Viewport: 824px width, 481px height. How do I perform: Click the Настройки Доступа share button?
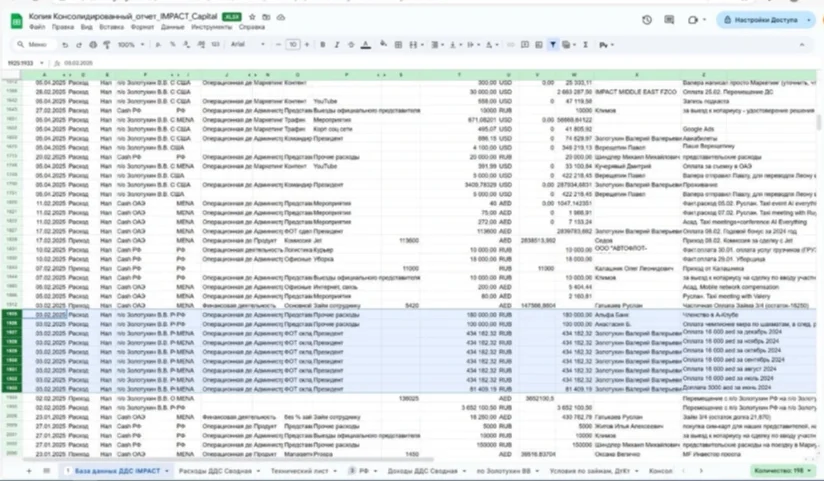tap(760, 20)
